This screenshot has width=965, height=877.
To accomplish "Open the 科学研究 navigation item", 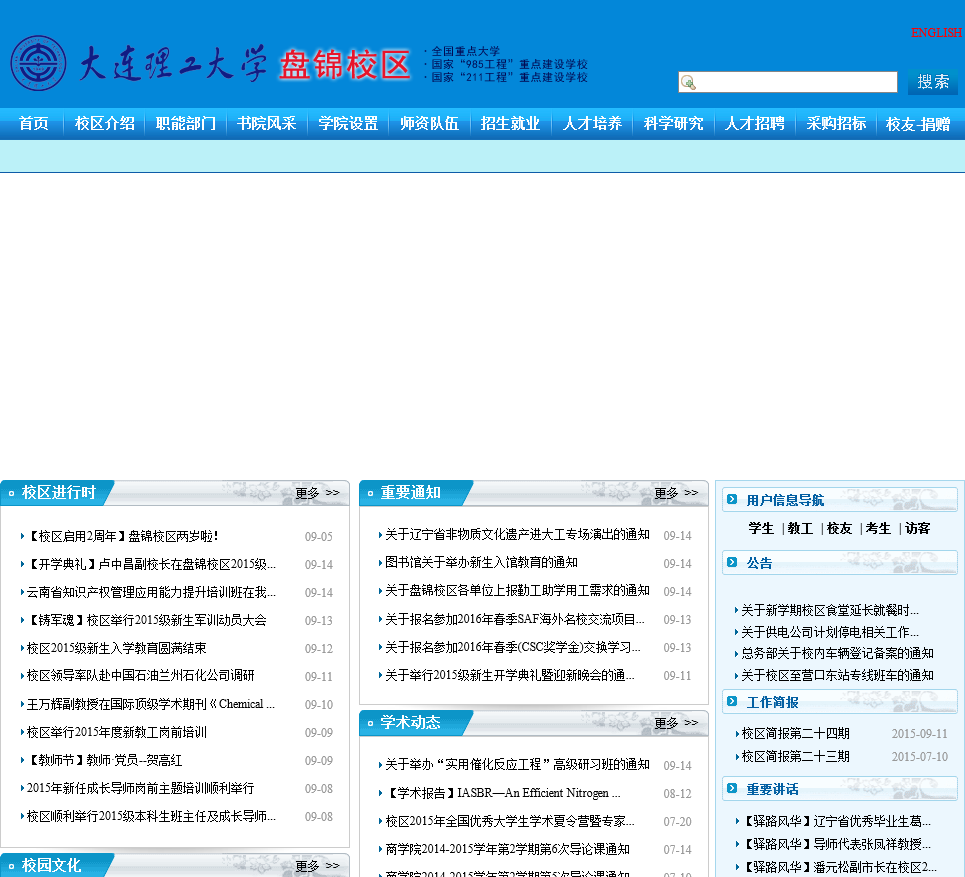I will coord(673,124).
